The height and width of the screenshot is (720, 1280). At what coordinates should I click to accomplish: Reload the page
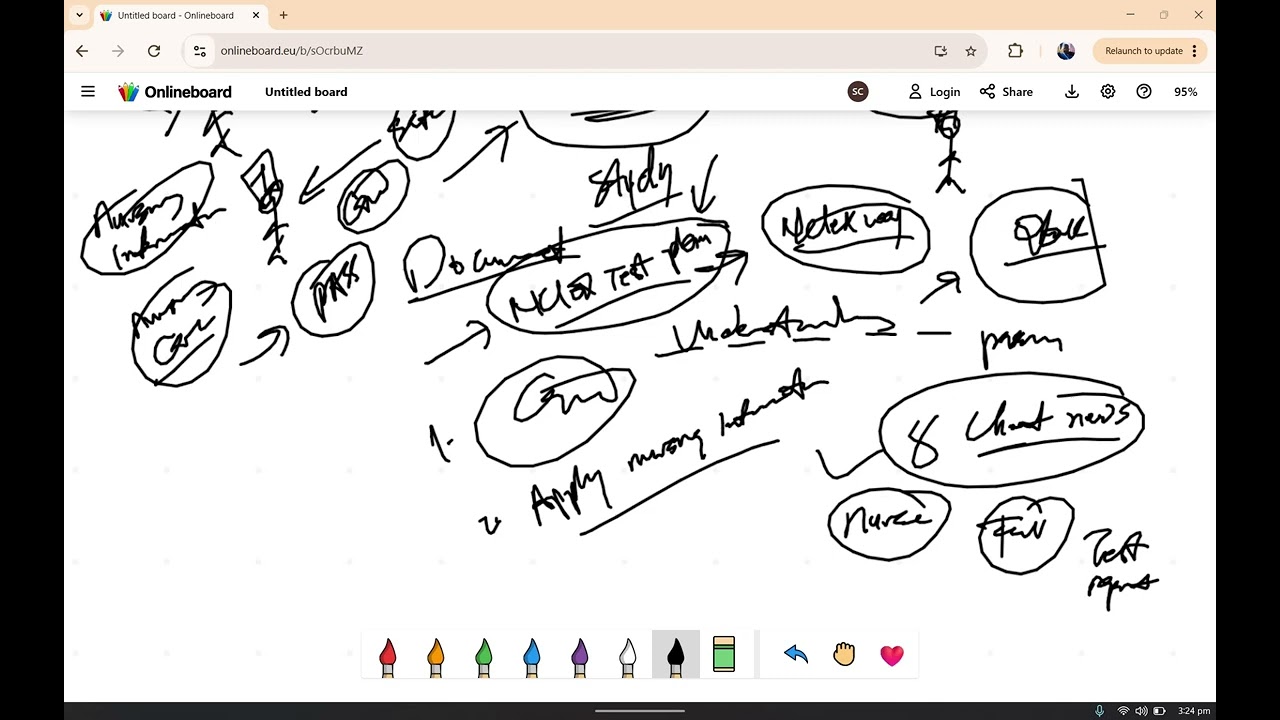pyautogui.click(x=154, y=51)
